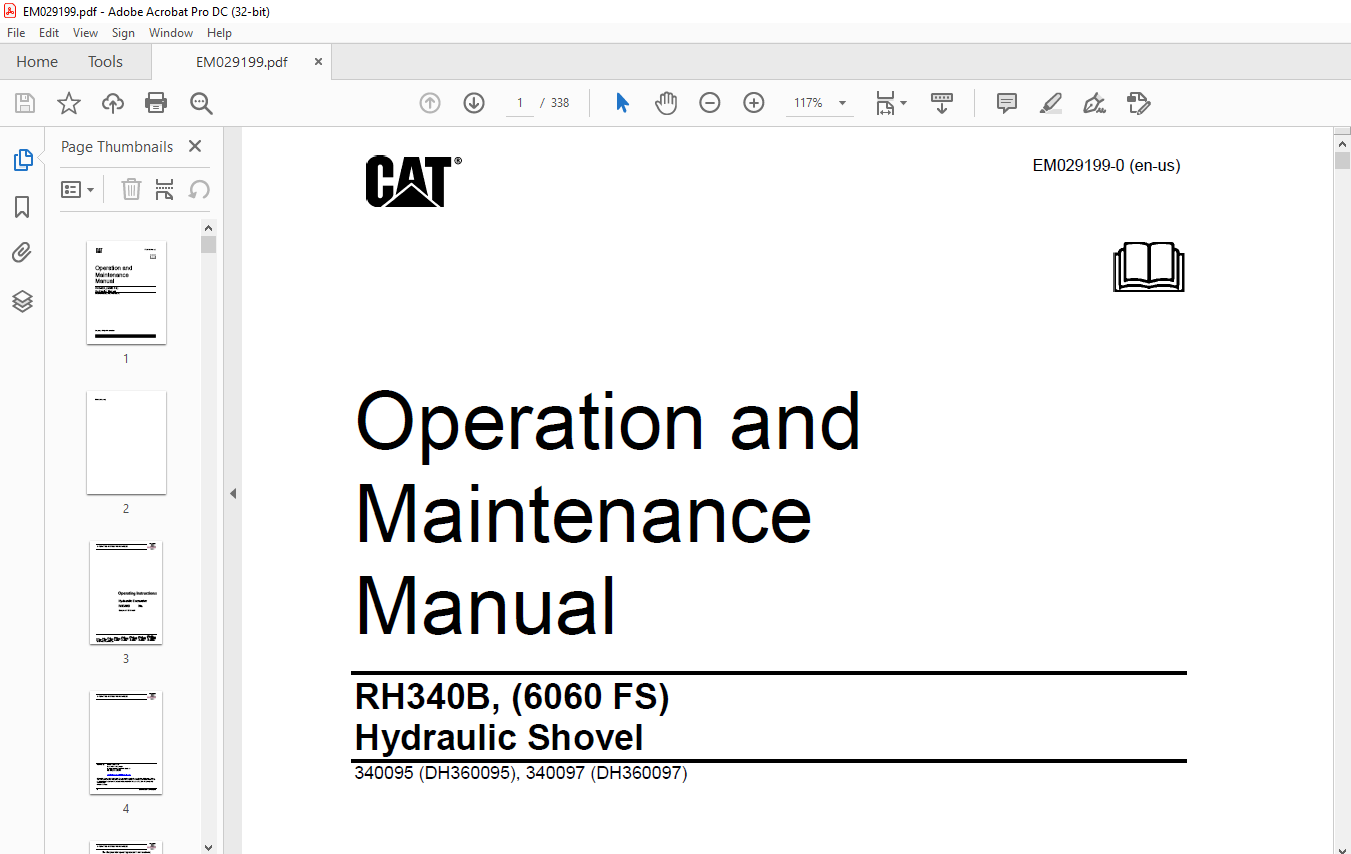Click the thumbnails panel scrollbar thumb

(x=208, y=245)
